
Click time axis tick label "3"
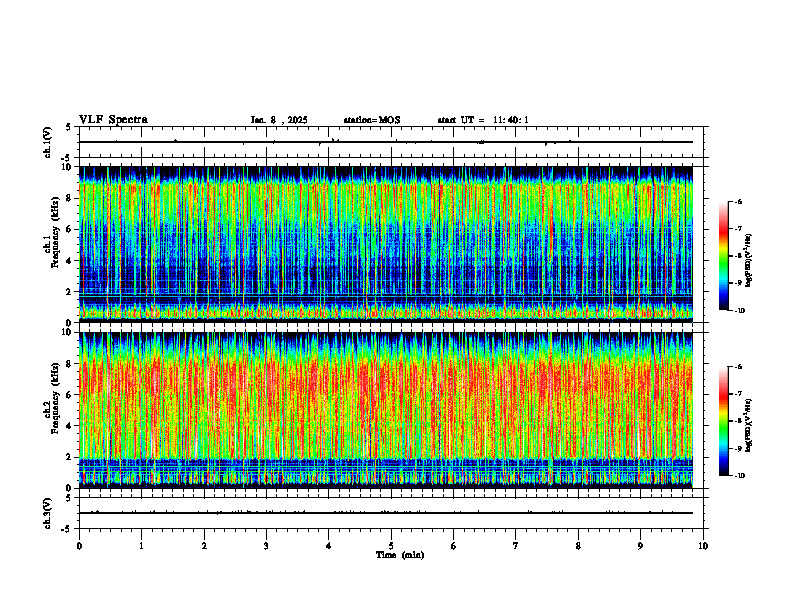(x=266, y=546)
